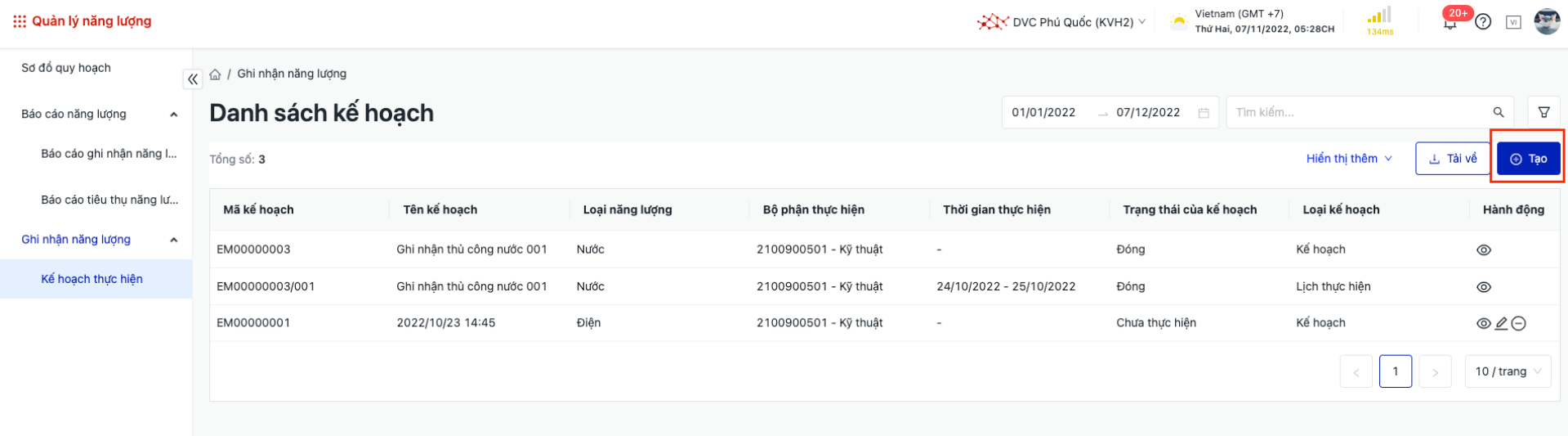View details of plan EM00000001
Screen dimensions: 1568x436
(x=1484, y=324)
